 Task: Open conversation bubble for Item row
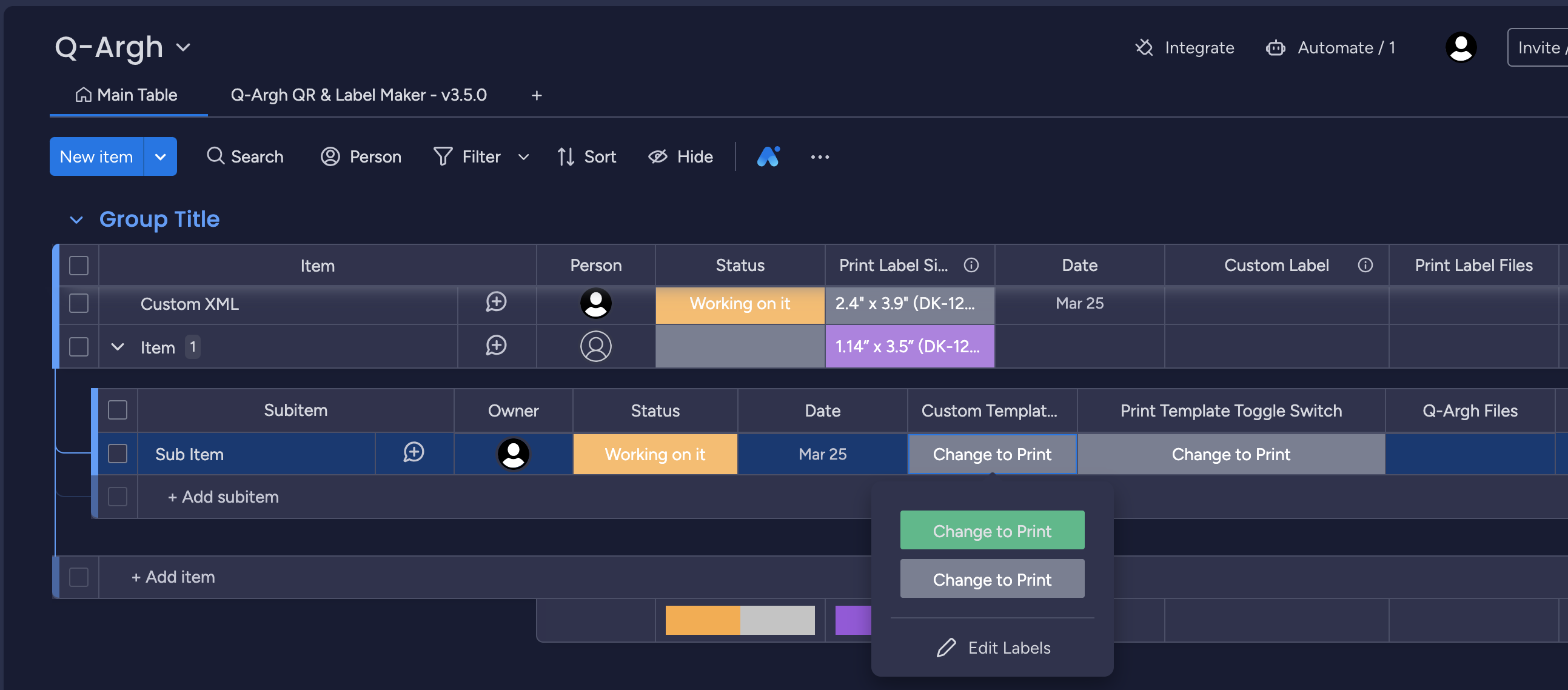click(496, 346)
